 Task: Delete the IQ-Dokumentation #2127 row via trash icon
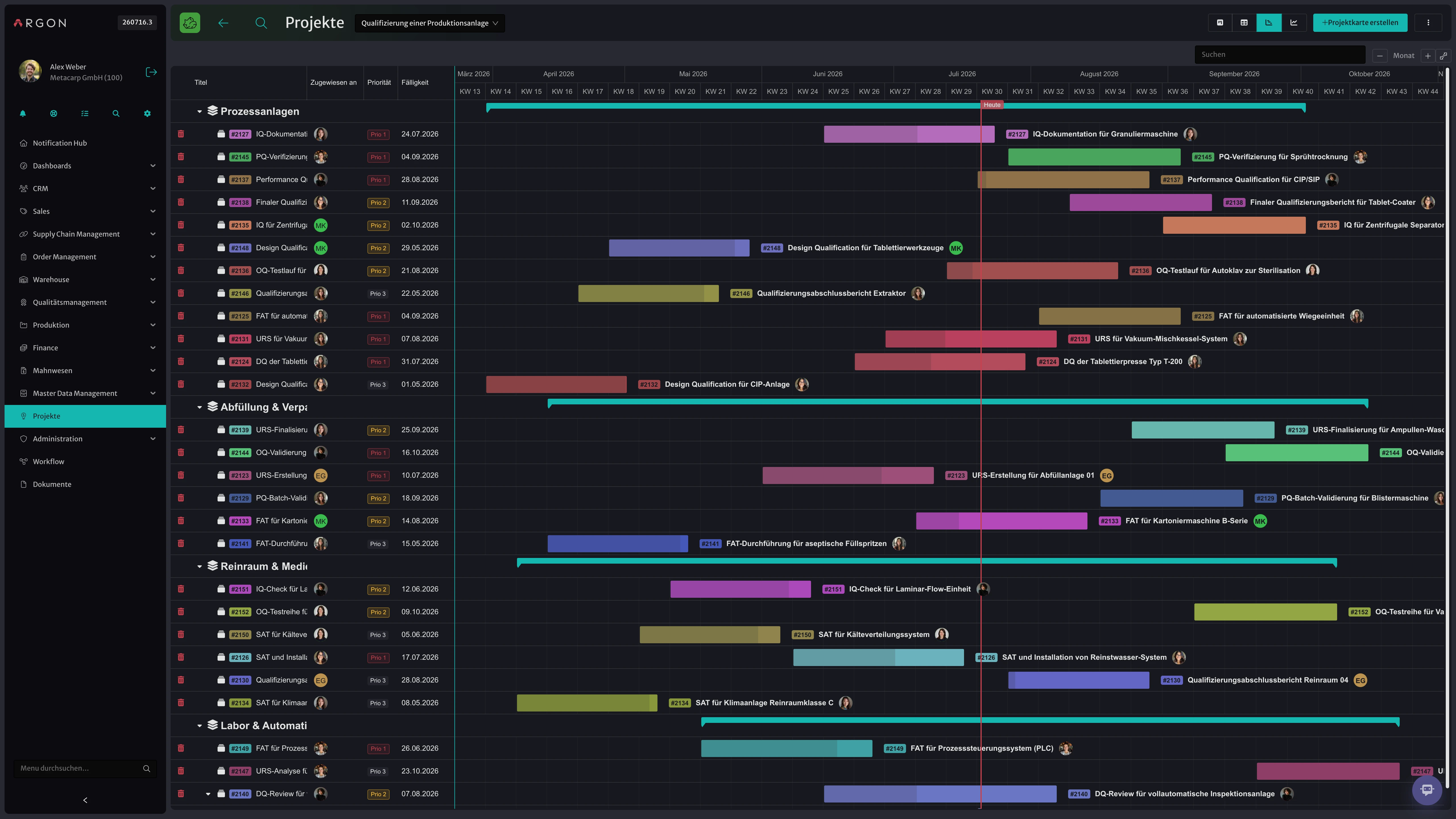coord(181,134)
